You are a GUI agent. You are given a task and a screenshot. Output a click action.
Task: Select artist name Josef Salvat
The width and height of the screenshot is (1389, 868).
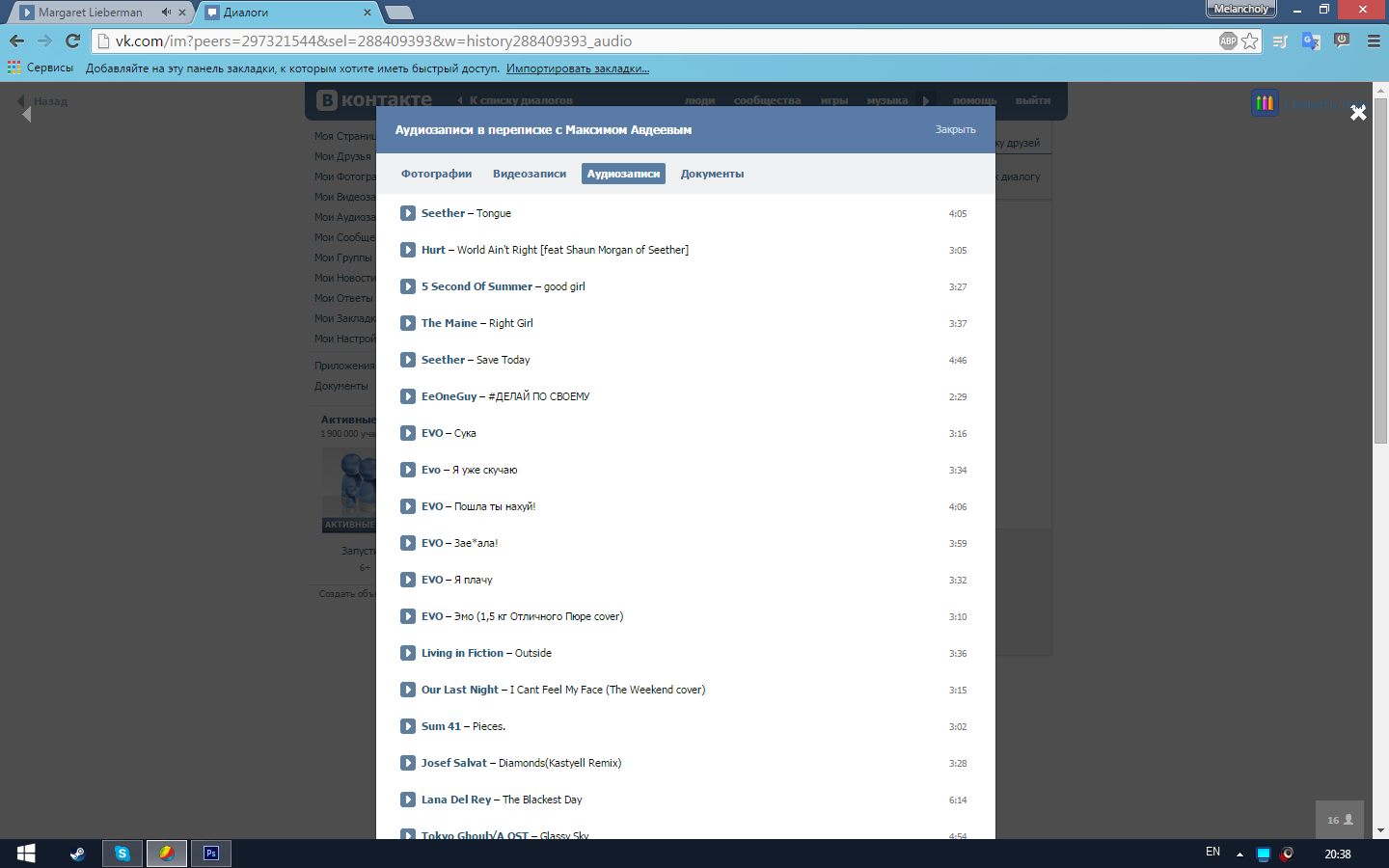point(454,763)
